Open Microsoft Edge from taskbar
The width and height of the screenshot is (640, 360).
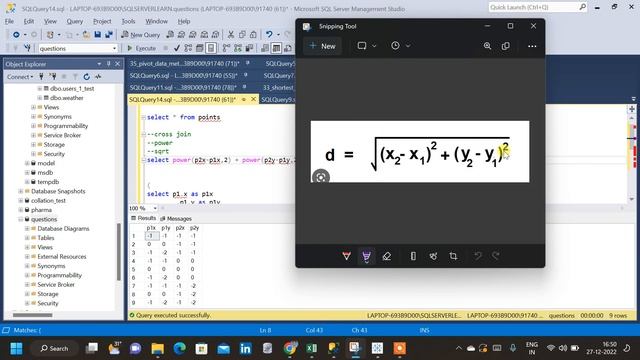coord(179,349)
